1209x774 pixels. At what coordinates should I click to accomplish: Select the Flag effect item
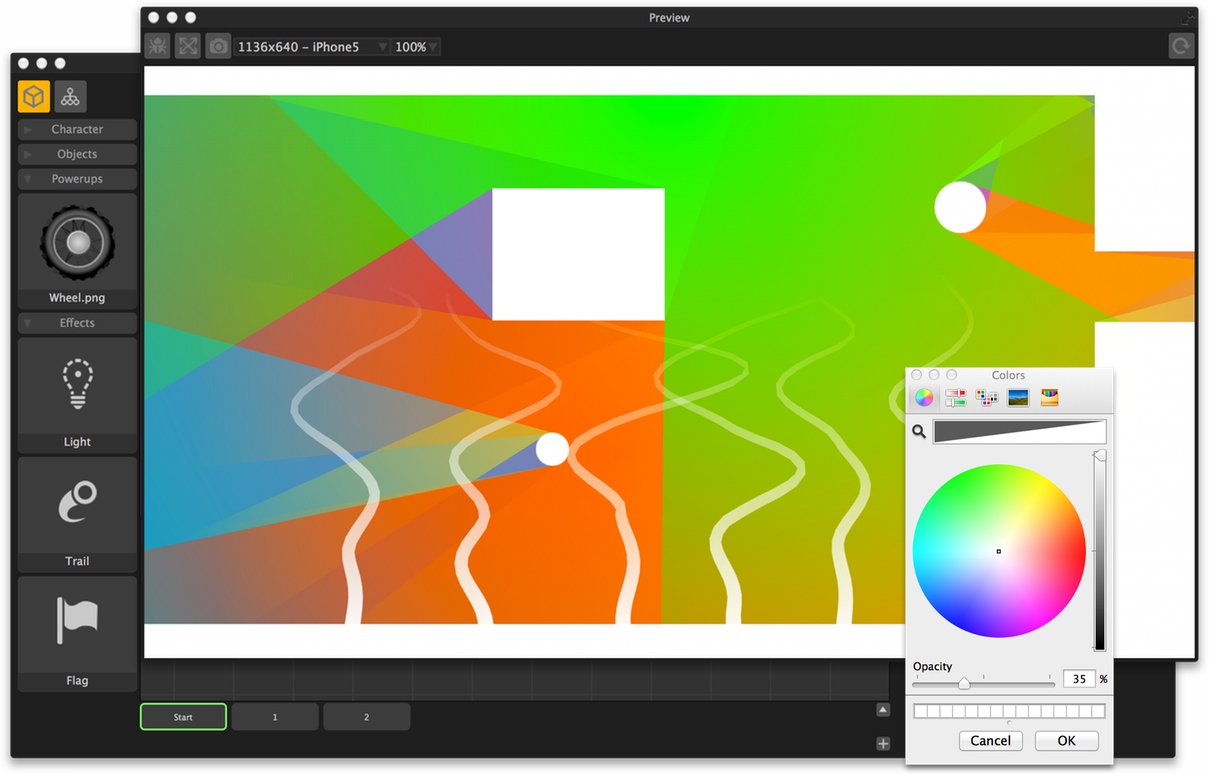pos(77,633)
